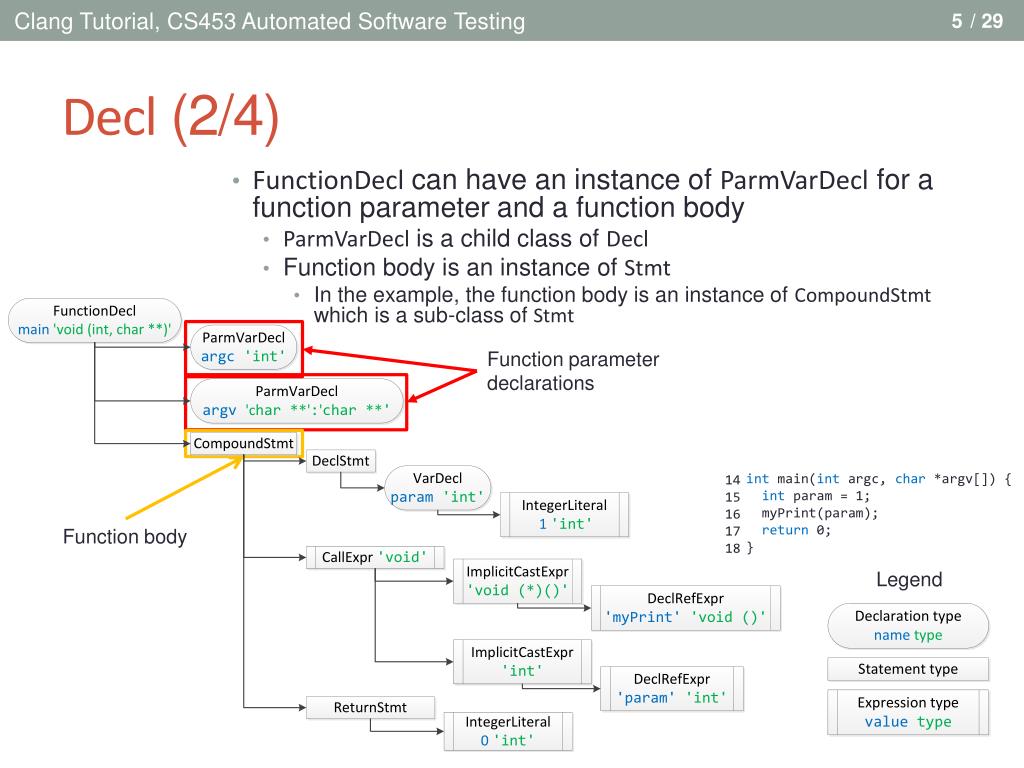The height and width of the screenshot is (768, 1024).
Task: Click code line 14 'int main(int argc, char *argv[])'
Action: click(868, 479)
